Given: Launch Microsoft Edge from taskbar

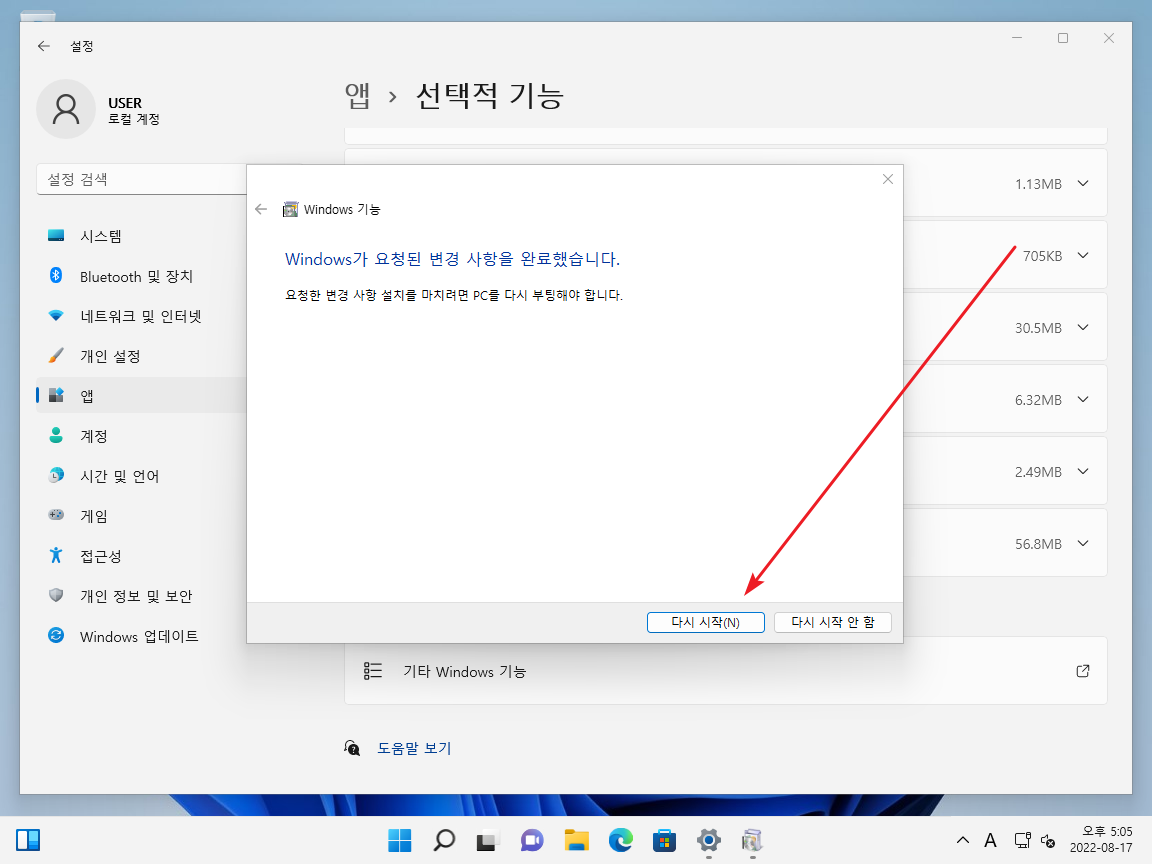Looking at the screenshot, I should [620, 840].
